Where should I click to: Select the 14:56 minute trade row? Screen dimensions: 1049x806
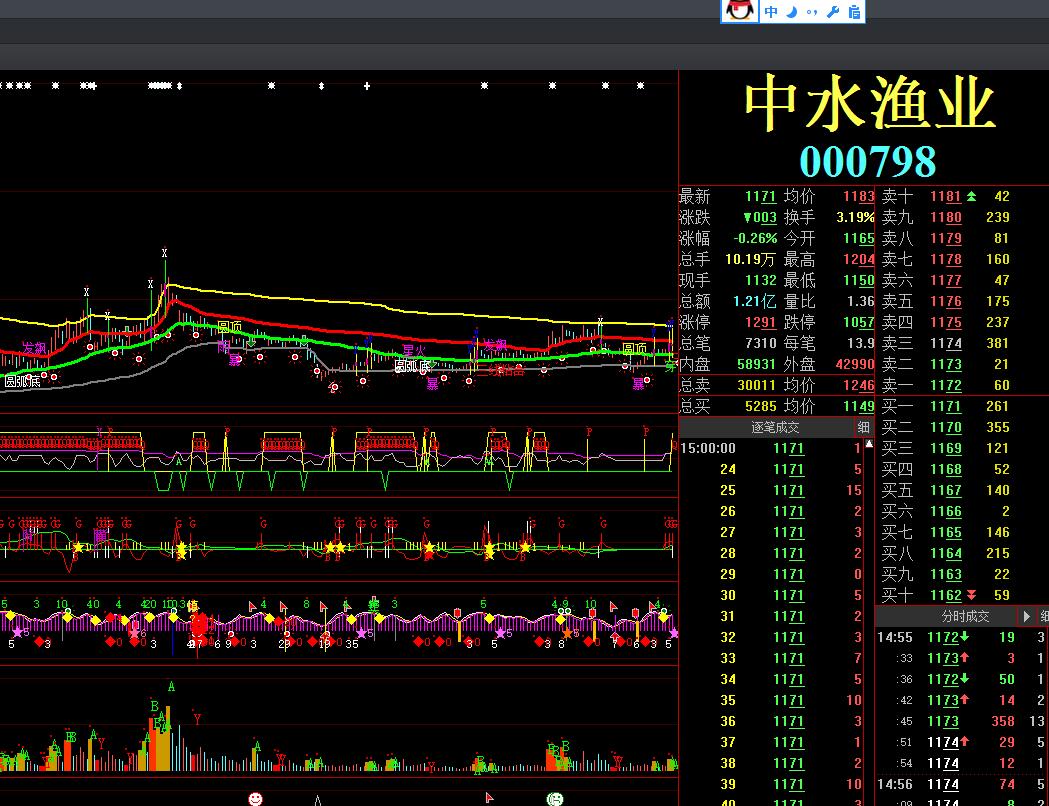(962, 784)
